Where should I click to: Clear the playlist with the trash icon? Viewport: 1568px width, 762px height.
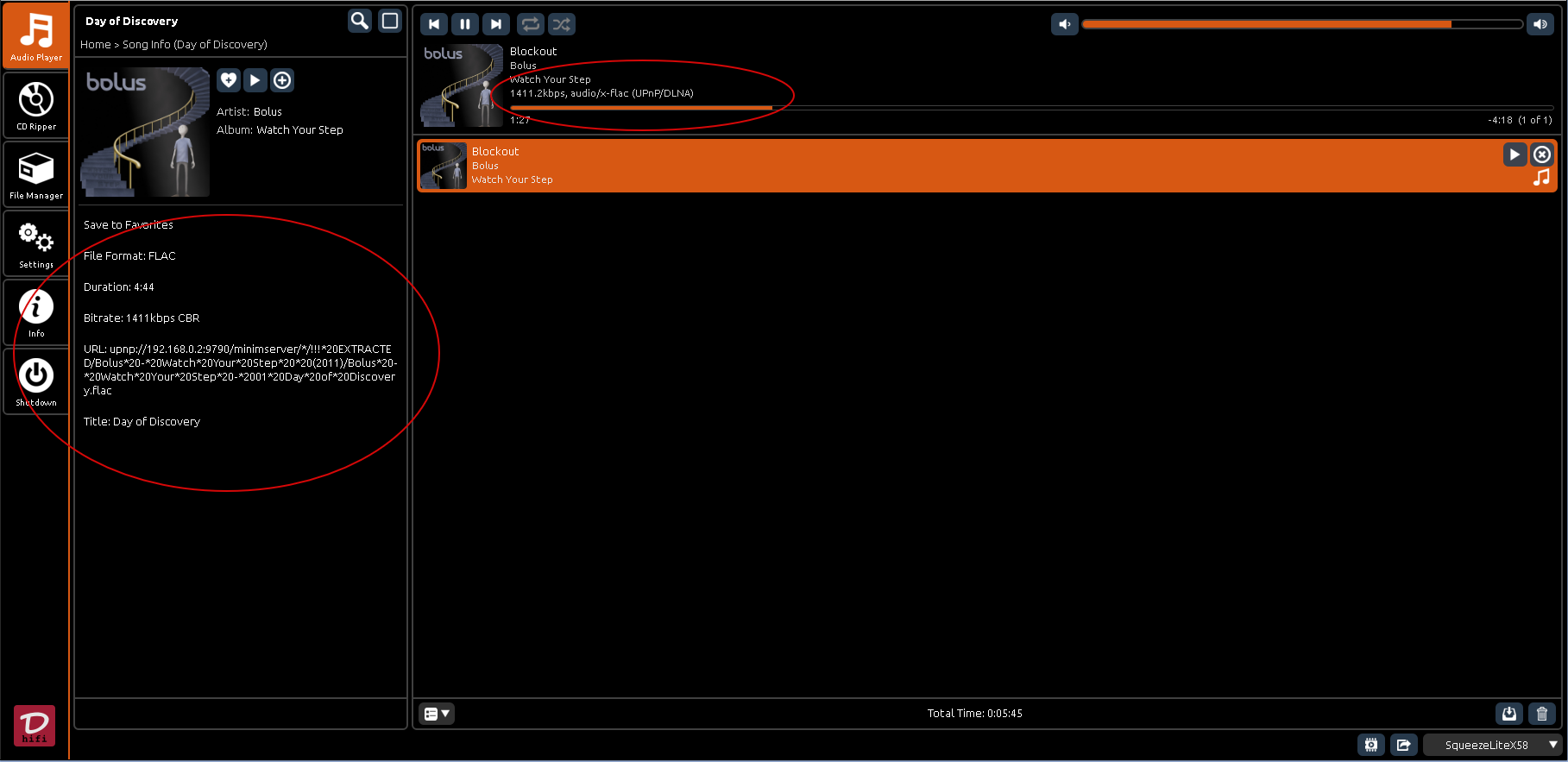[1542, 714]
